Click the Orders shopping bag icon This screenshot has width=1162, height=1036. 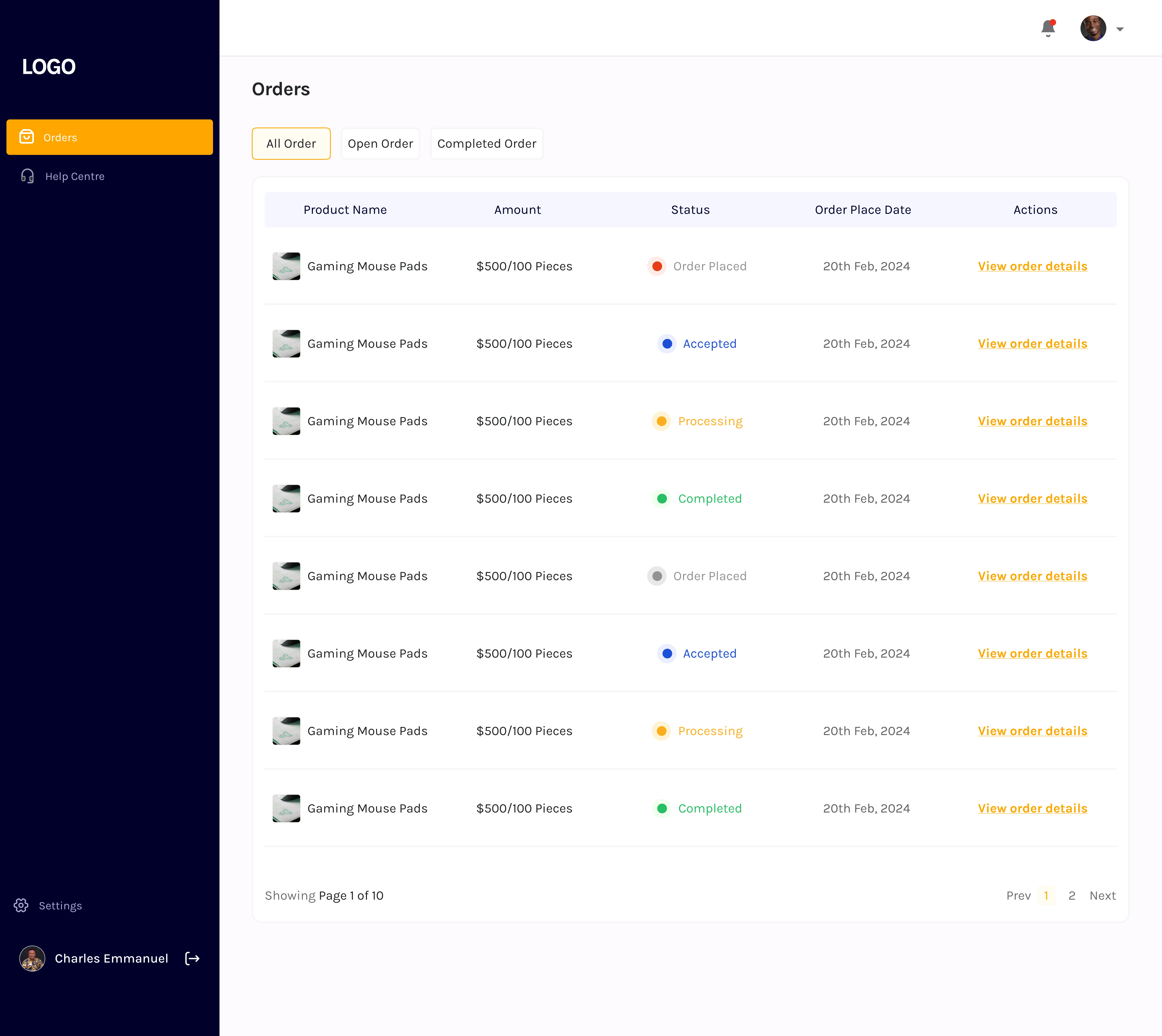pyautogui.click(x=27, y=137)
